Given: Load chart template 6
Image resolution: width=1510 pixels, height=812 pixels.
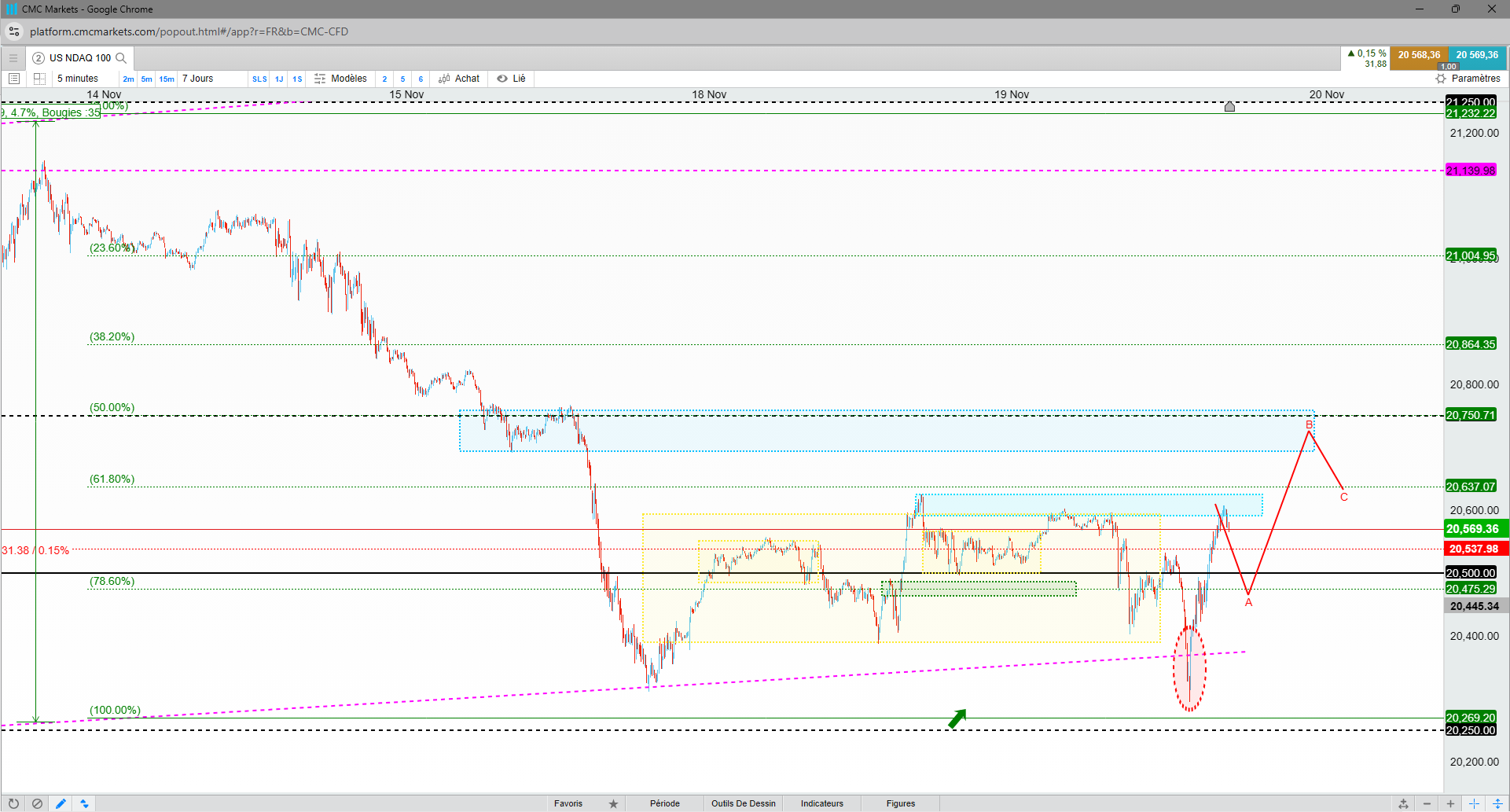Looking at the screenshot, I should click(421, 79).
